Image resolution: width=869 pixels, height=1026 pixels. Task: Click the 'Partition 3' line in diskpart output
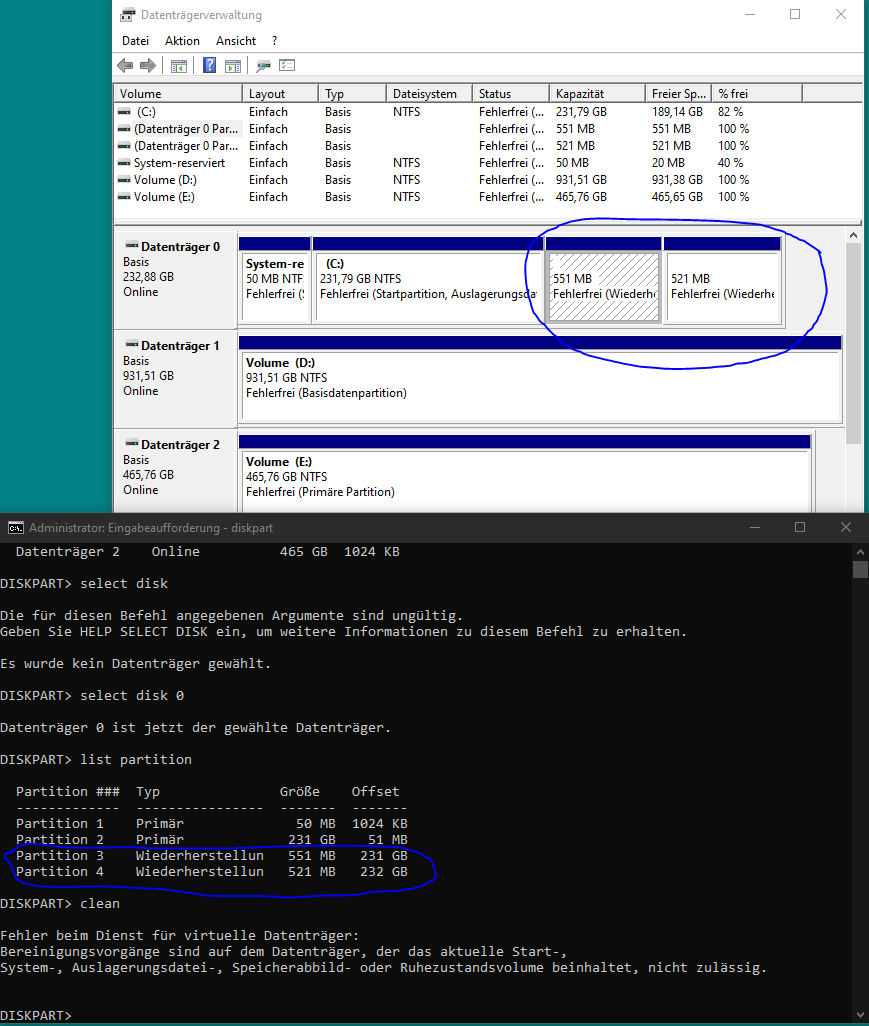[x=211, y=855]
